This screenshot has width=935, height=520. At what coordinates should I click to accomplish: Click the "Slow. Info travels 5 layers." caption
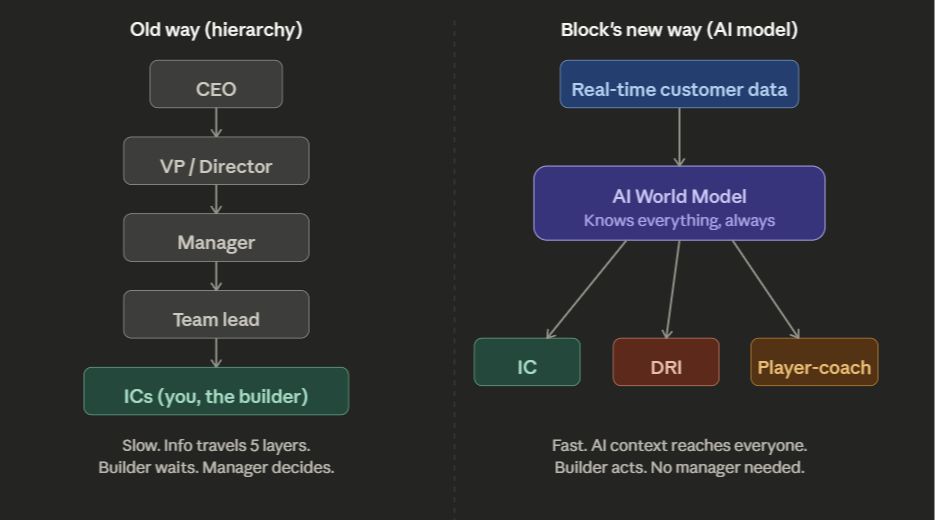click(x=216, y=446)
